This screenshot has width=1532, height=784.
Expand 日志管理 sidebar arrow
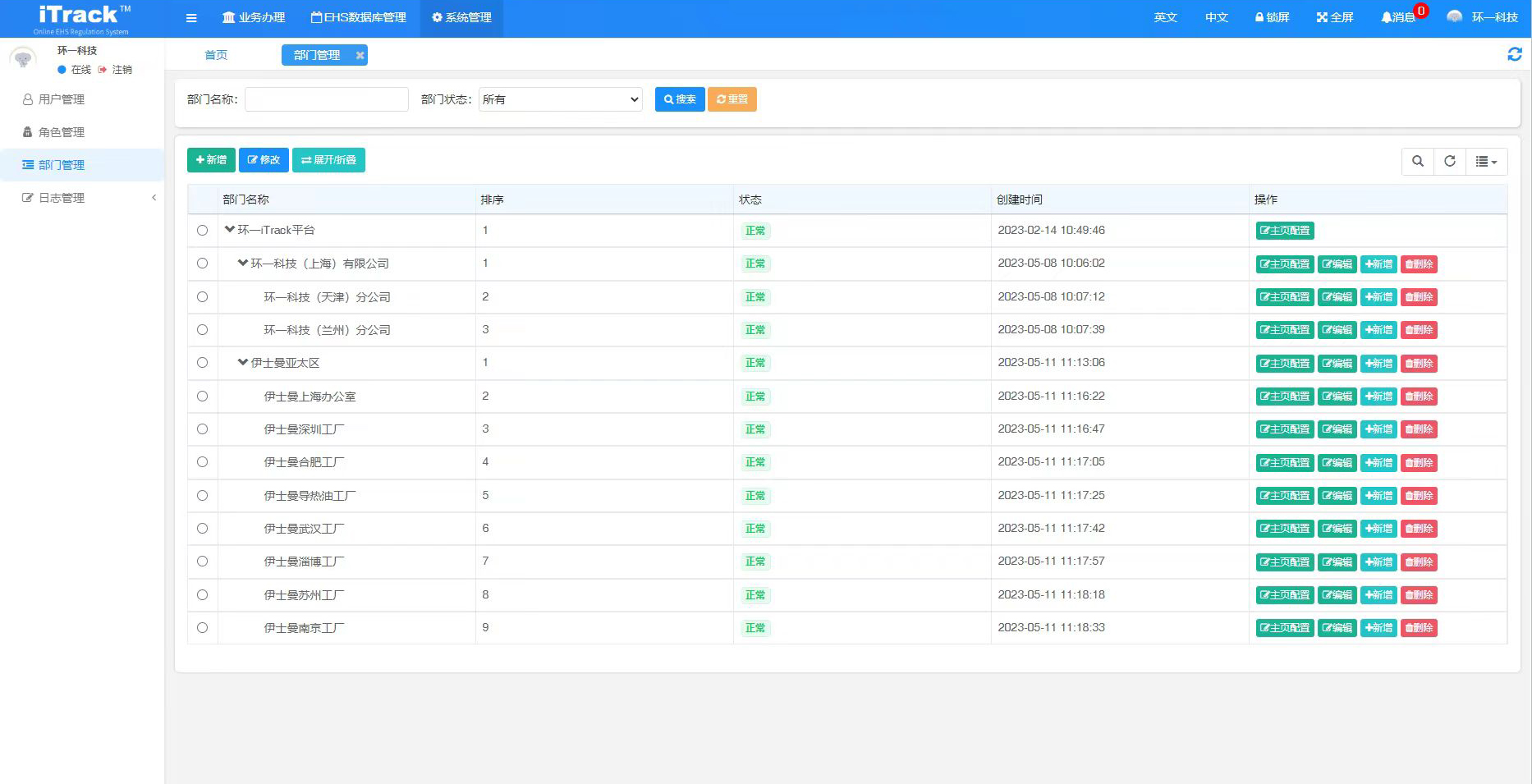click(x=154, y=198)
